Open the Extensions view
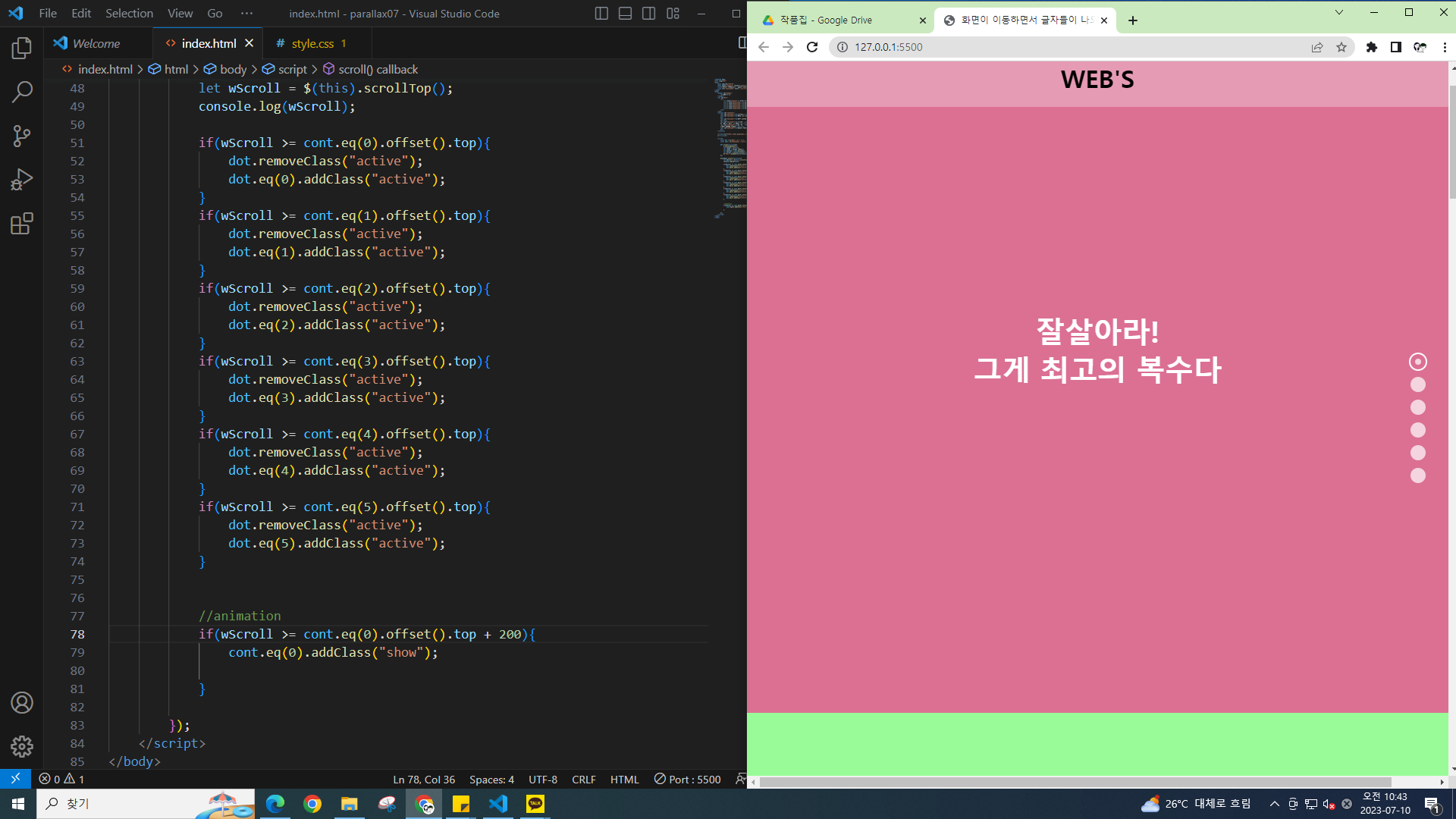 [x=22, y=224]
